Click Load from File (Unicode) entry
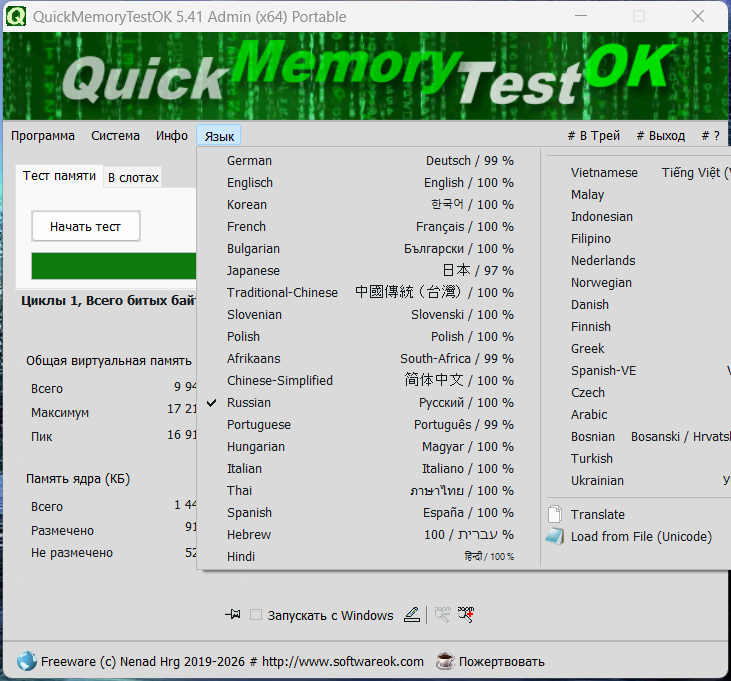 (638, 537)
